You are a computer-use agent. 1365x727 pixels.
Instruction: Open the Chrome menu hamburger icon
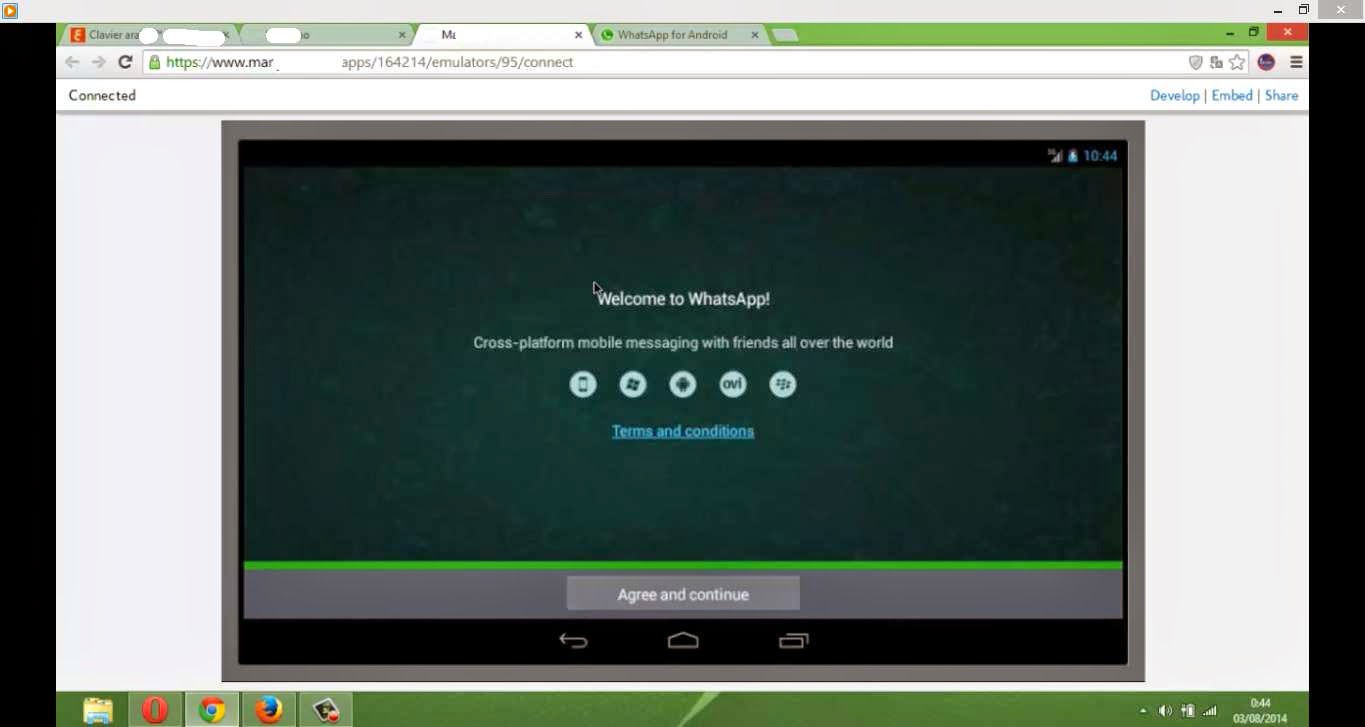click(1296, 62)
